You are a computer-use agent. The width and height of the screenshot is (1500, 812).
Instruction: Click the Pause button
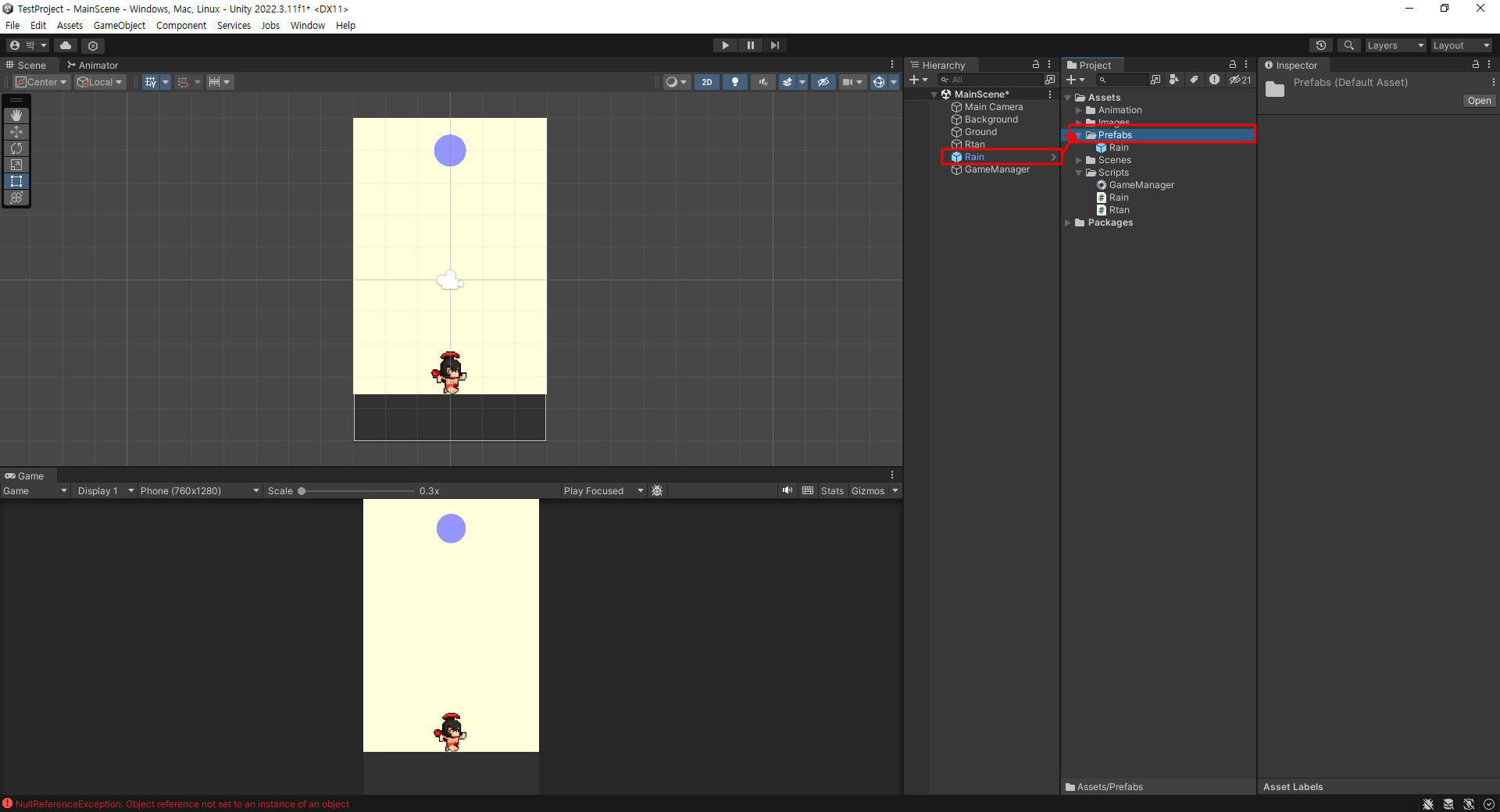pos(750,45)
